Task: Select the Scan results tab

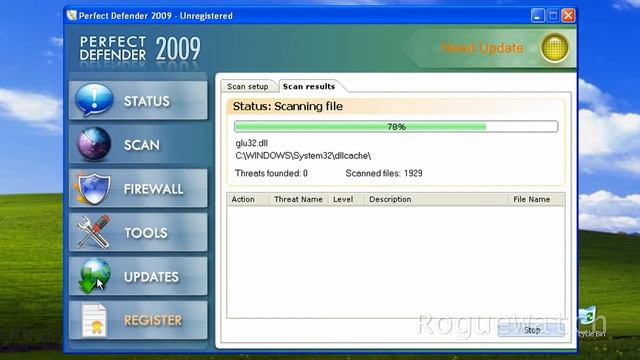Action: coord(309,87)
